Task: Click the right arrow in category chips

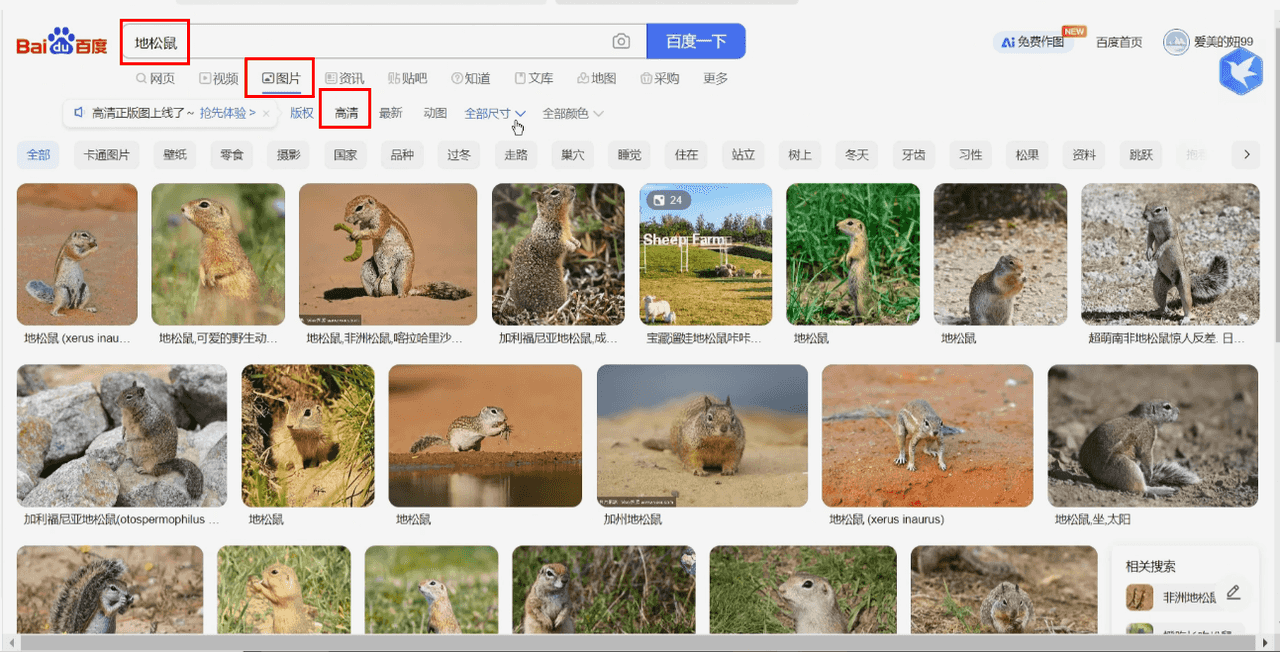Action: coord(1246,155)
